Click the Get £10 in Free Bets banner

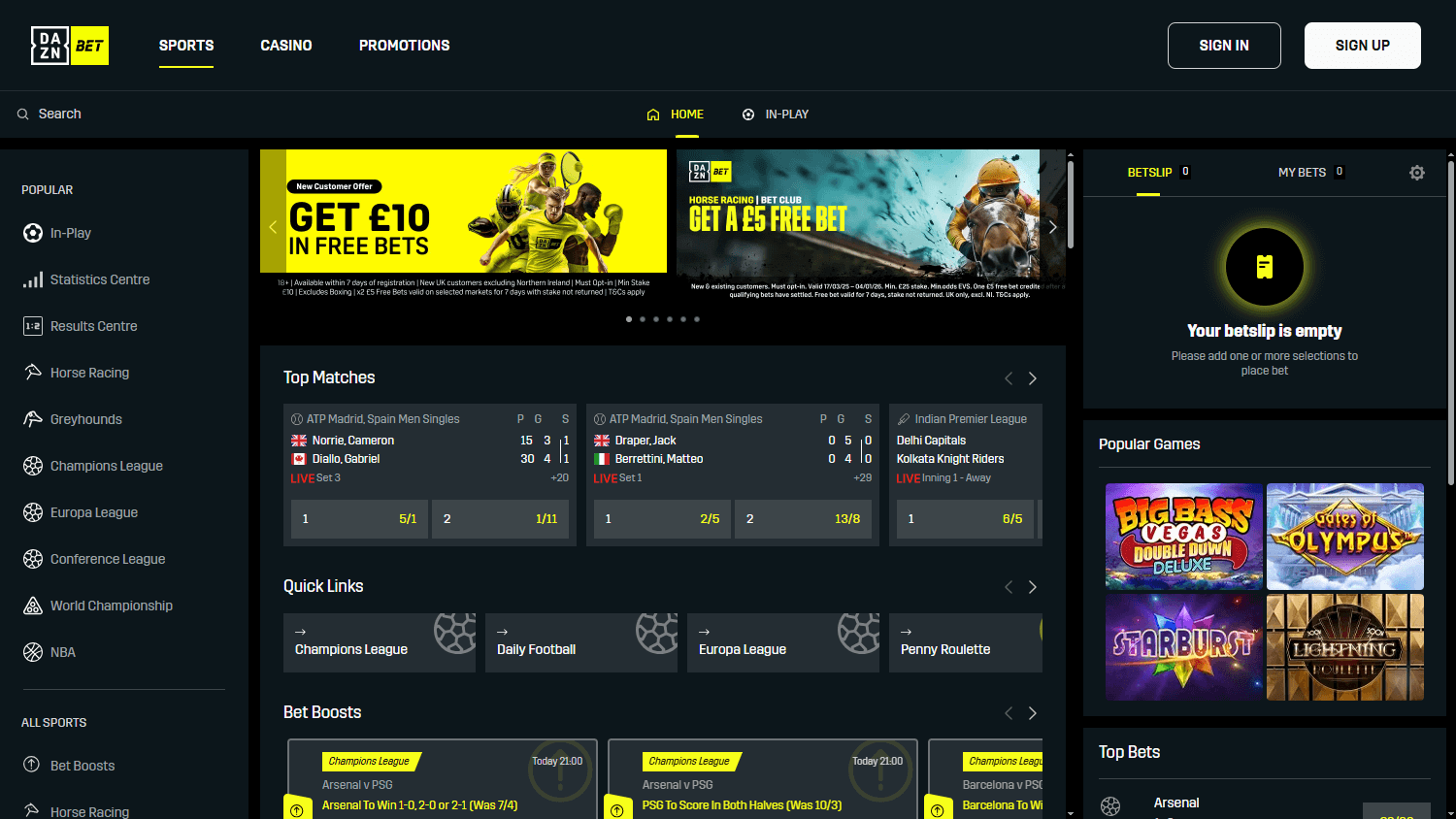(x=464, y=224)
